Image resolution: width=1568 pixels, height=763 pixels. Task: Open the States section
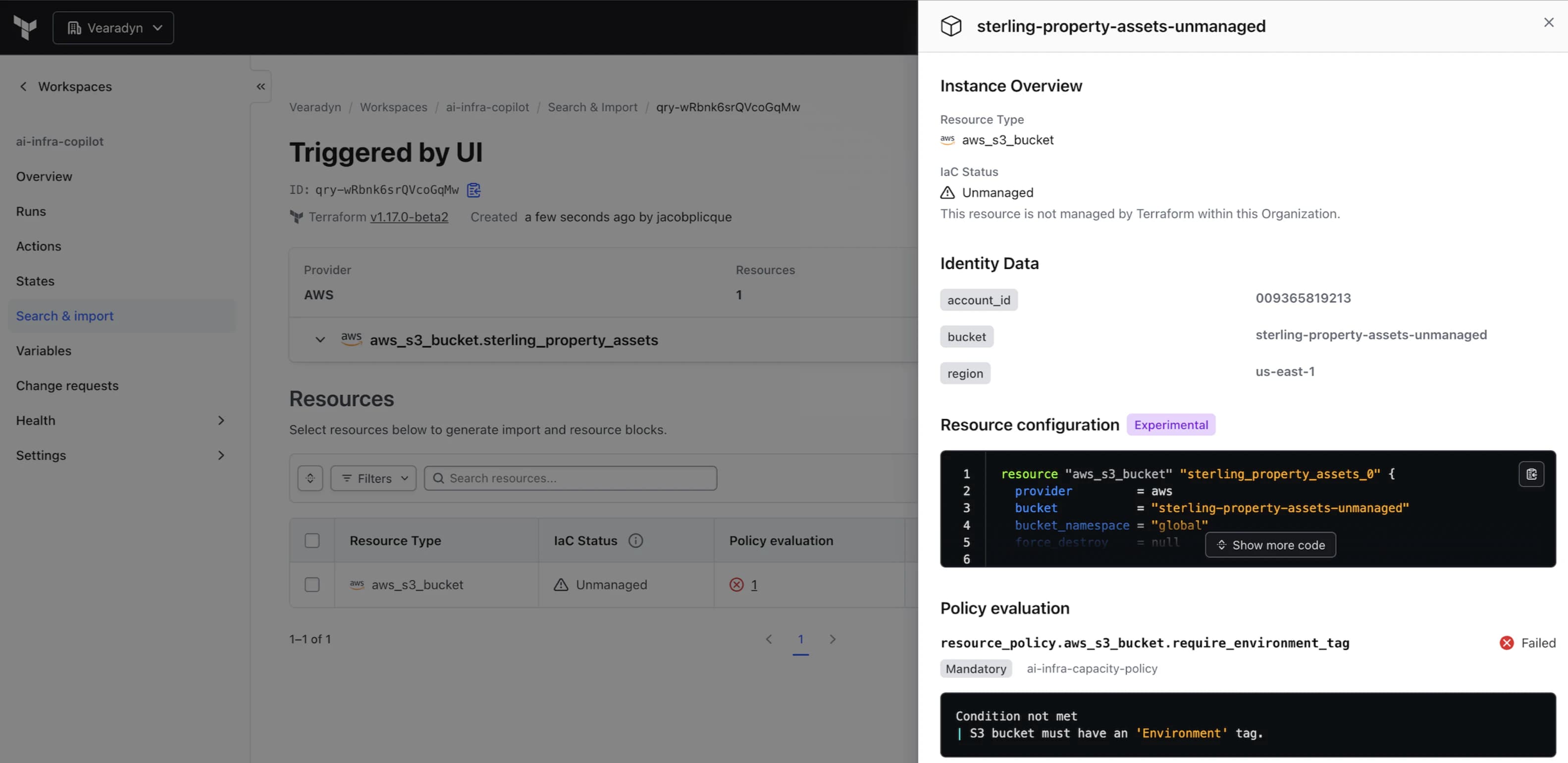[x=35, y=281]
